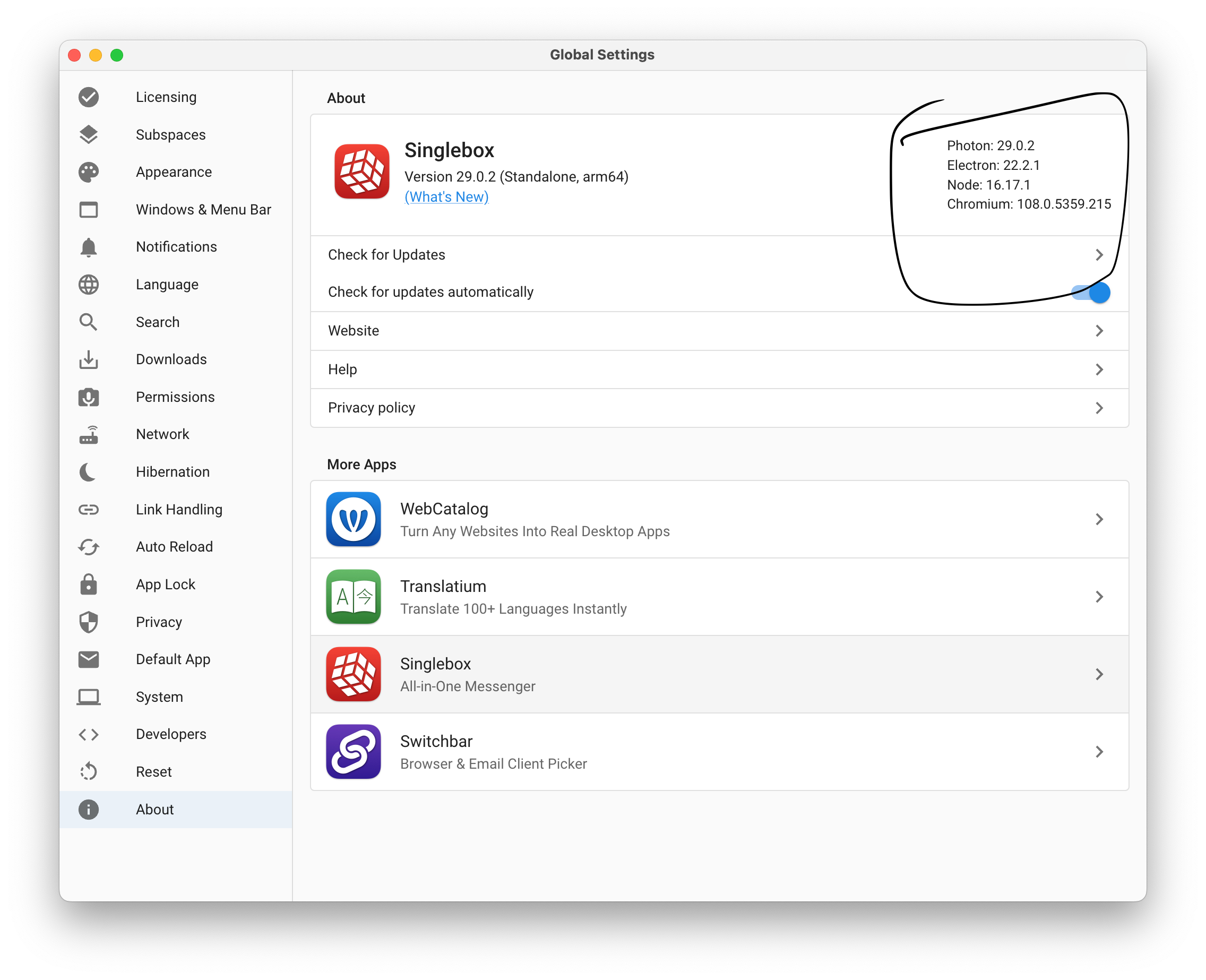
Task: Open the Hibernation settings section
Action: pyautogui.click(x=176, y=472)
